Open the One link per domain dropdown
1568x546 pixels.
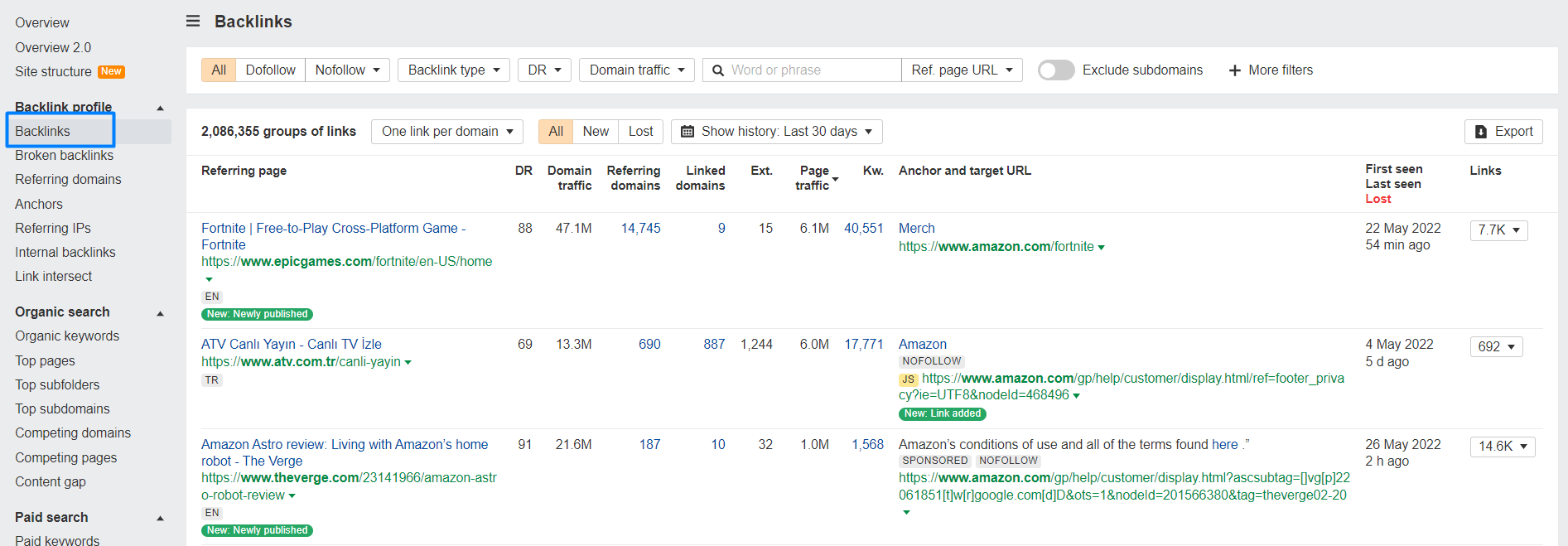(447, 132)
